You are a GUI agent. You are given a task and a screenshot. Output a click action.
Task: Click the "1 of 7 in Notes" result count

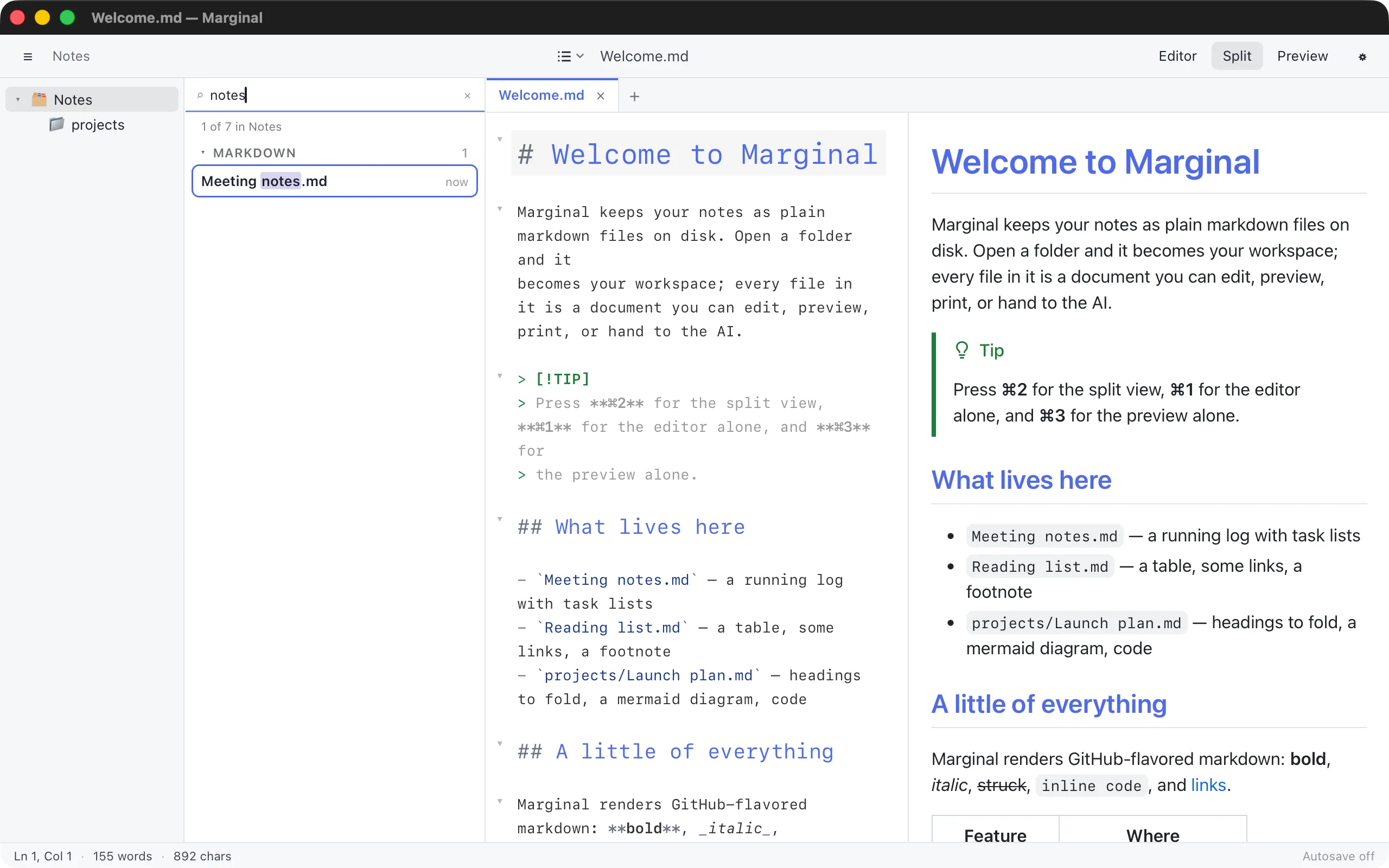pos(241,127)
